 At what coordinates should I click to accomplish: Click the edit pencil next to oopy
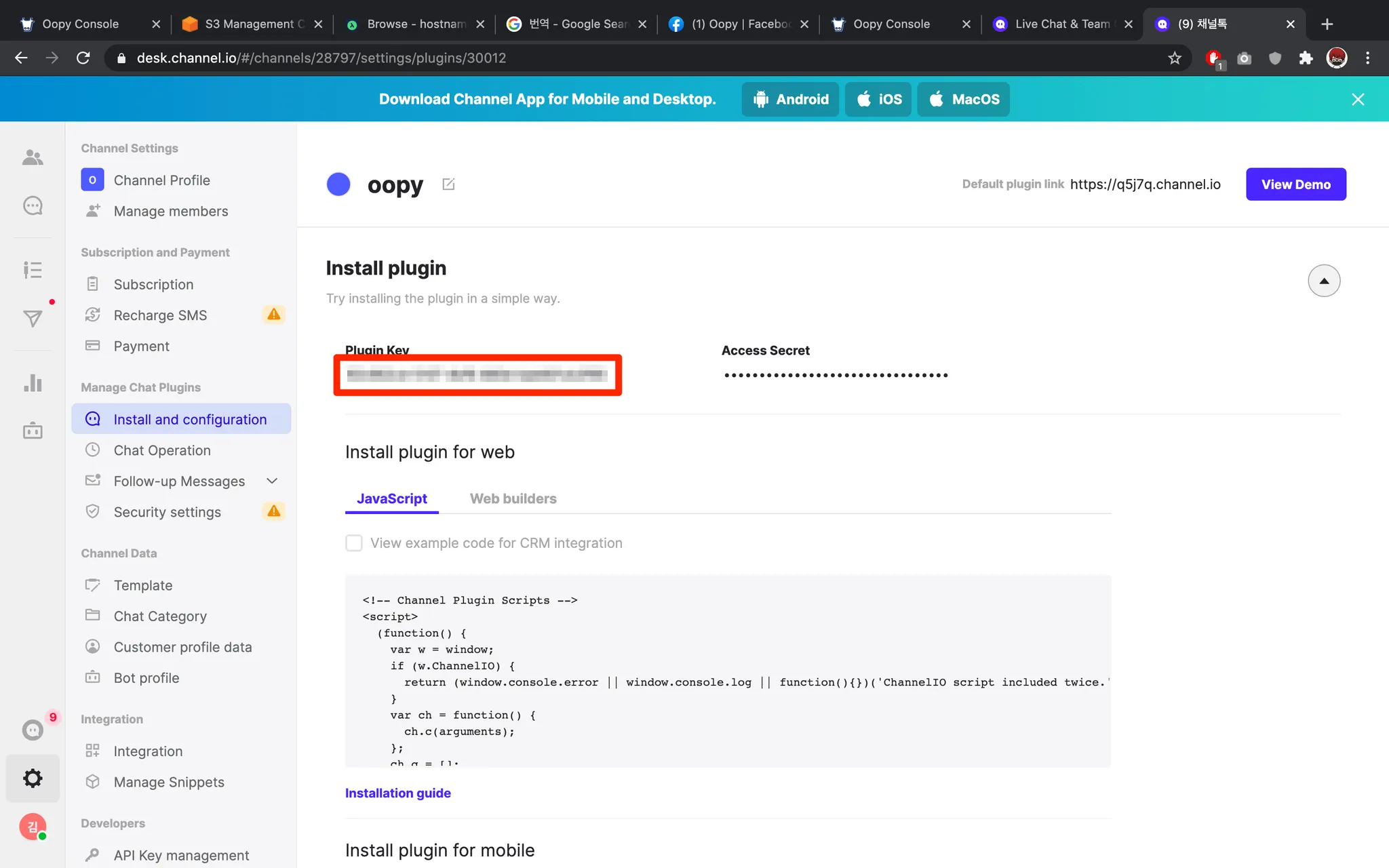pyautogui.click(x=448, y=184)
